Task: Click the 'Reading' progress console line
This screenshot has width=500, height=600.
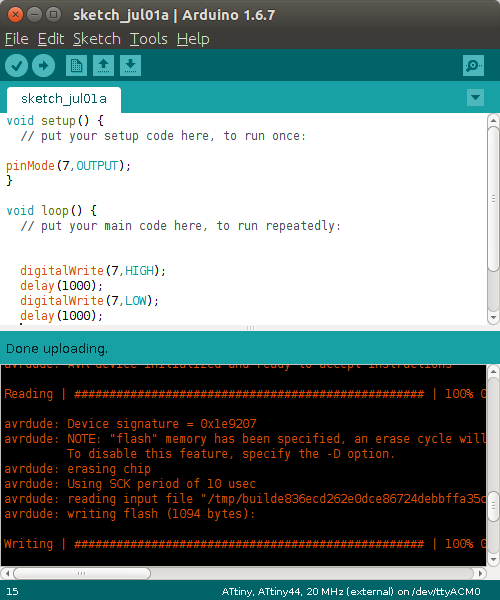Action: click(245, 394)
